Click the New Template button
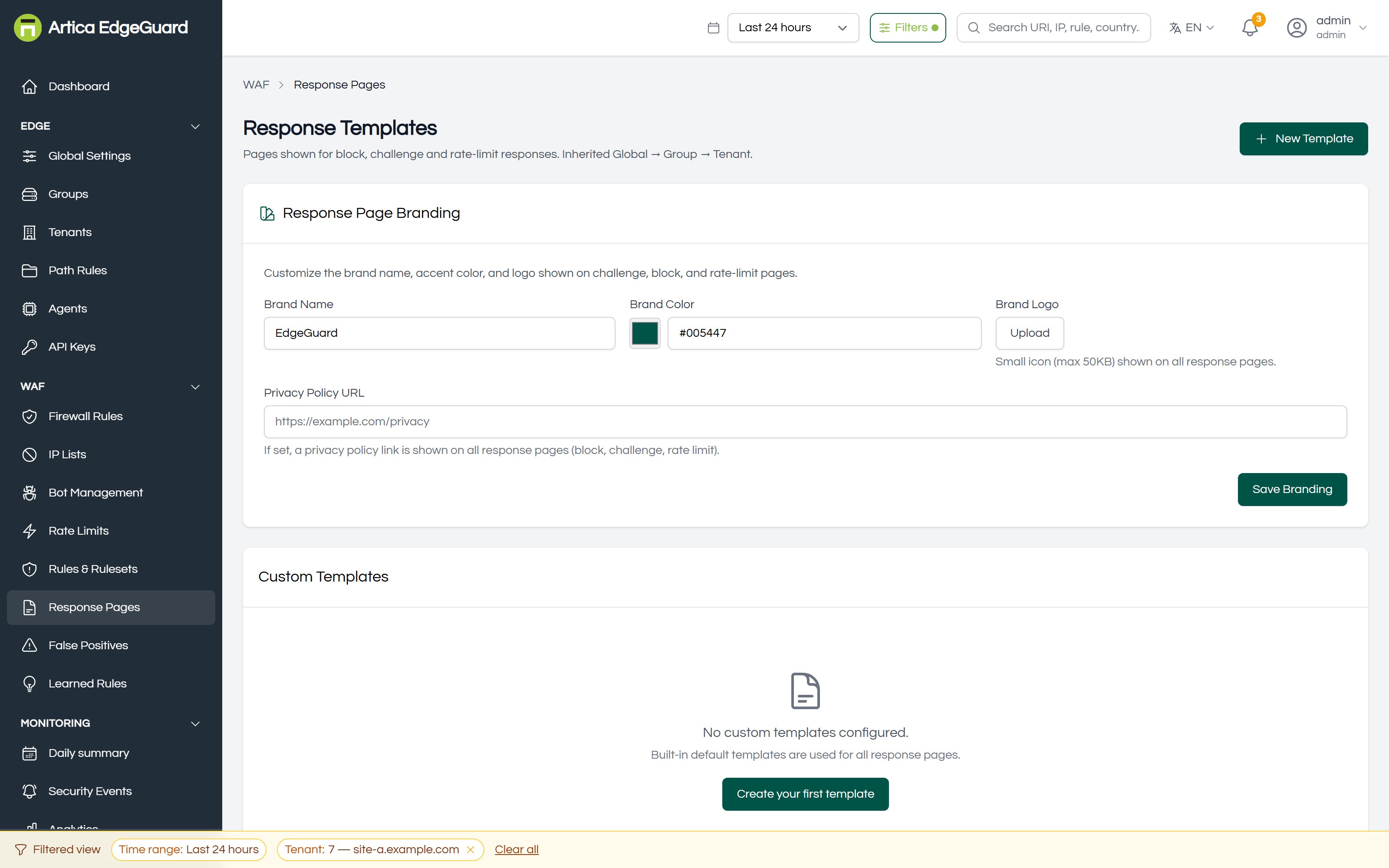The height and width of the screenshot is (868, 1389). click(x=1303, y=139)
